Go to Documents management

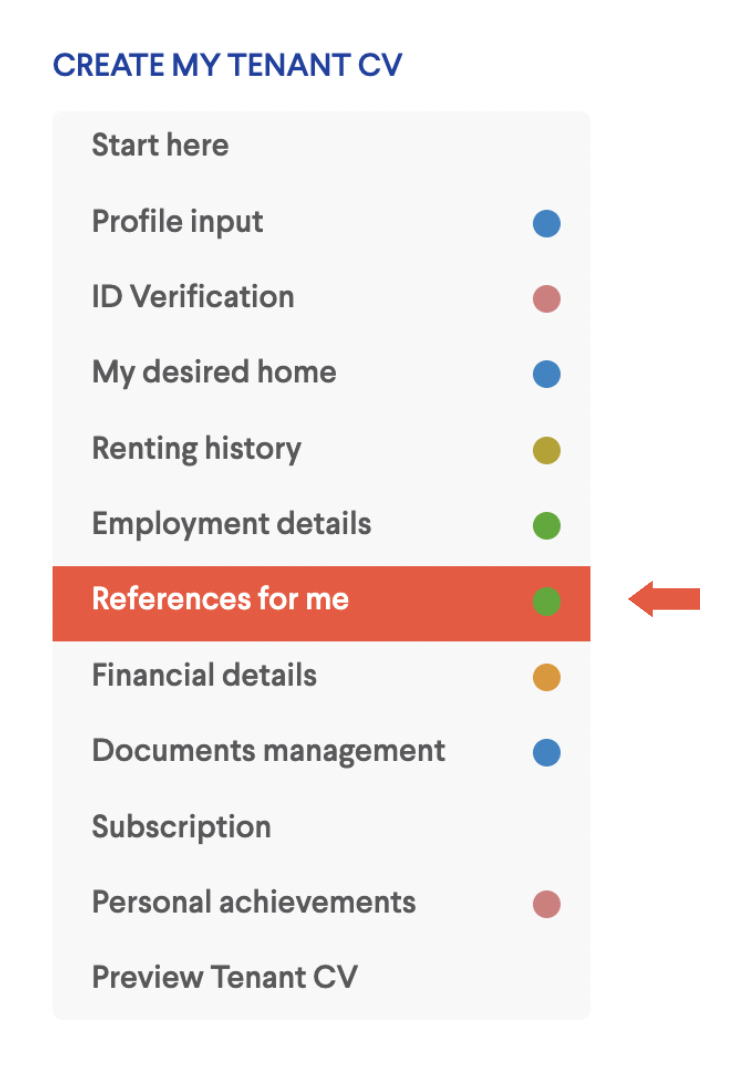[x=321, y=751]
